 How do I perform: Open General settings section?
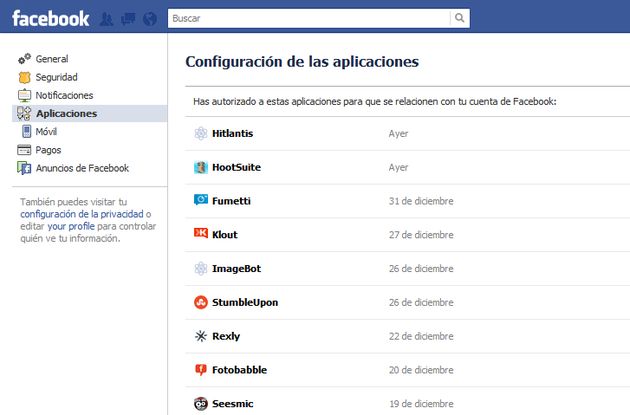tap(52, 59)
